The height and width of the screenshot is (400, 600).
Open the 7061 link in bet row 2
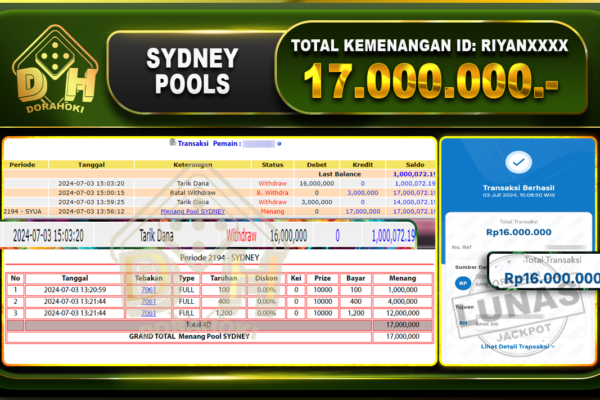point(148,302)
